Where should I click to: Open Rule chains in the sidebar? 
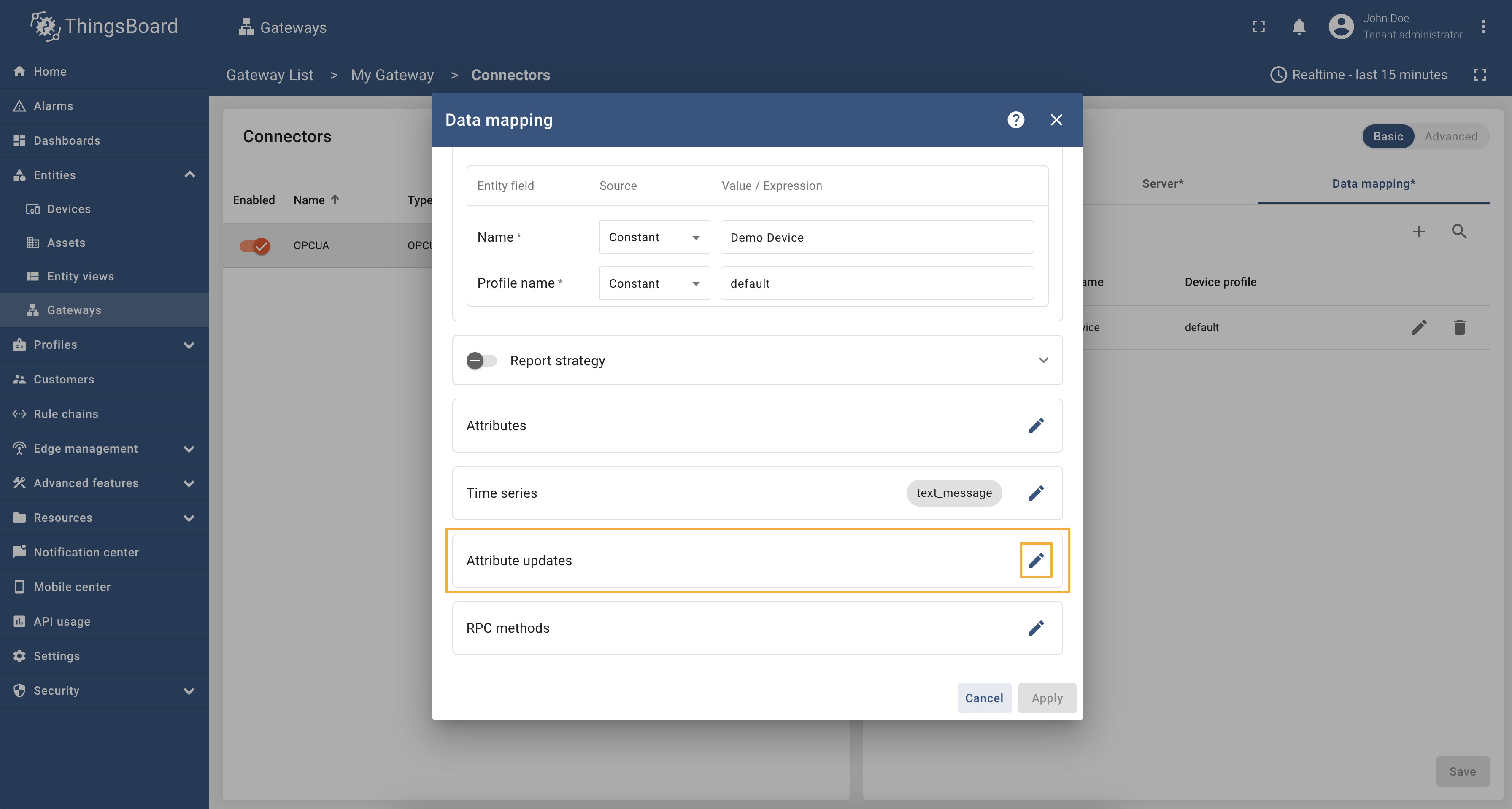tap(66, 414)
